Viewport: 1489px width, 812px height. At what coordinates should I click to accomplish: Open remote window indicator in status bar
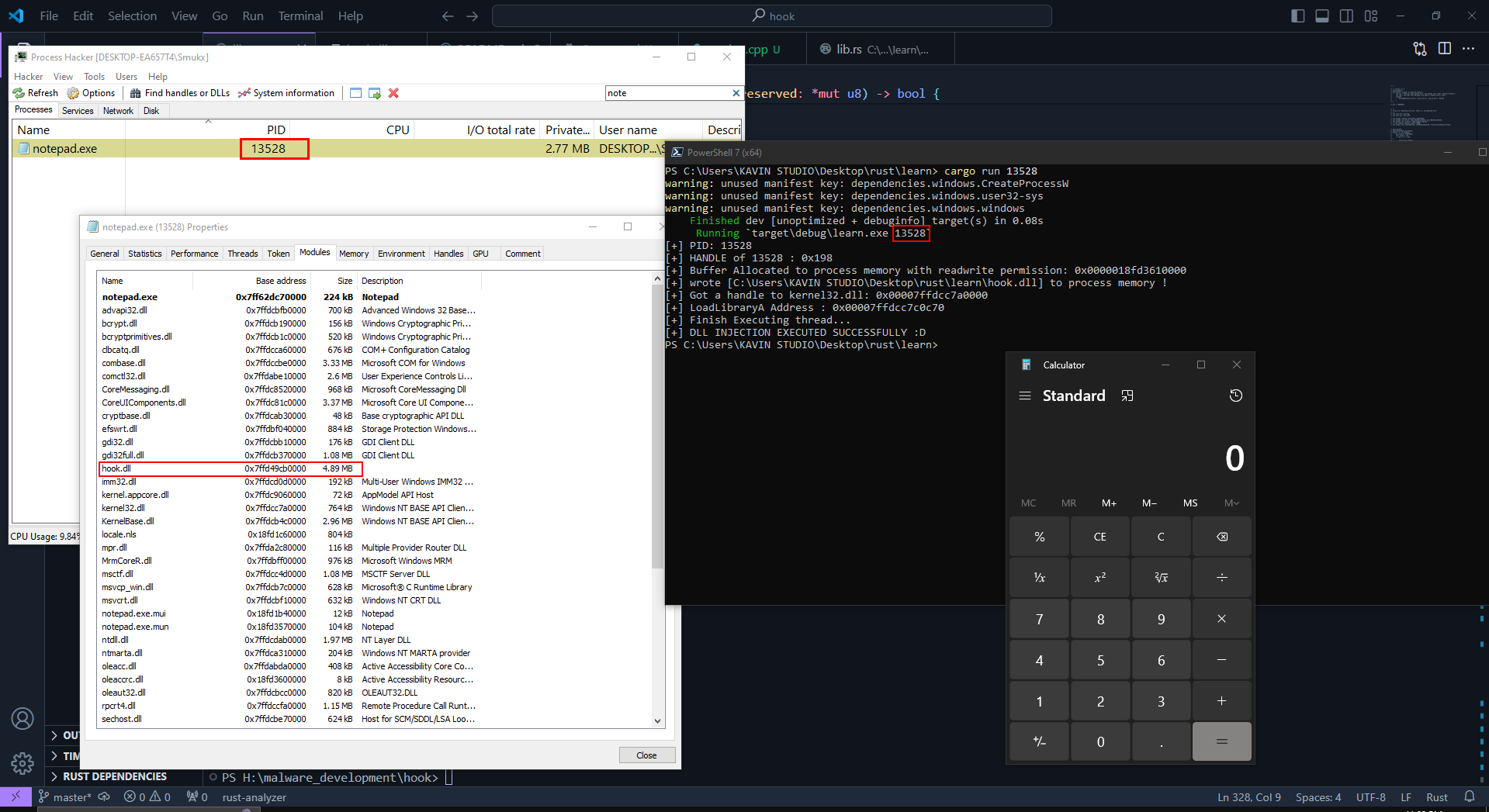coord(16,796)
